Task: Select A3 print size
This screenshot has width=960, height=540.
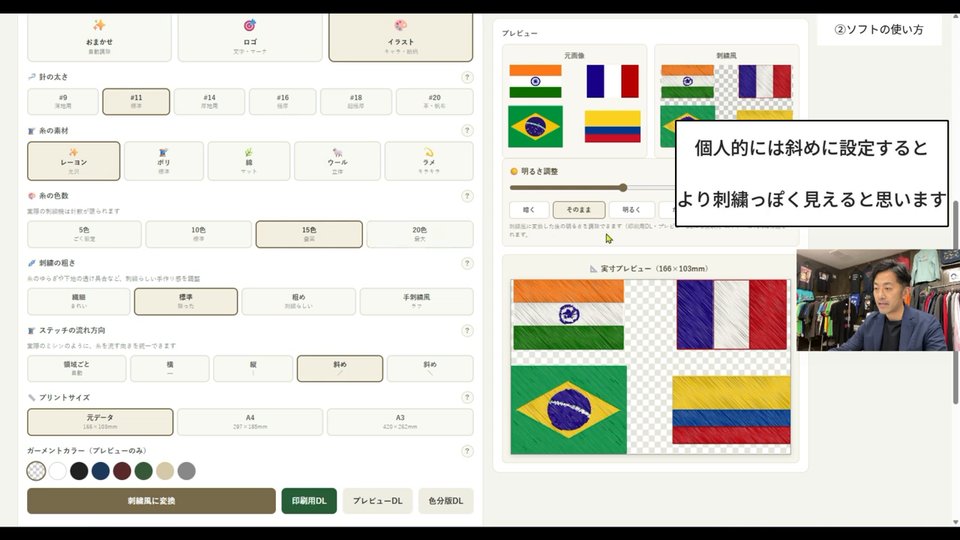Action: pyautogui.click(x=400, y=422)
